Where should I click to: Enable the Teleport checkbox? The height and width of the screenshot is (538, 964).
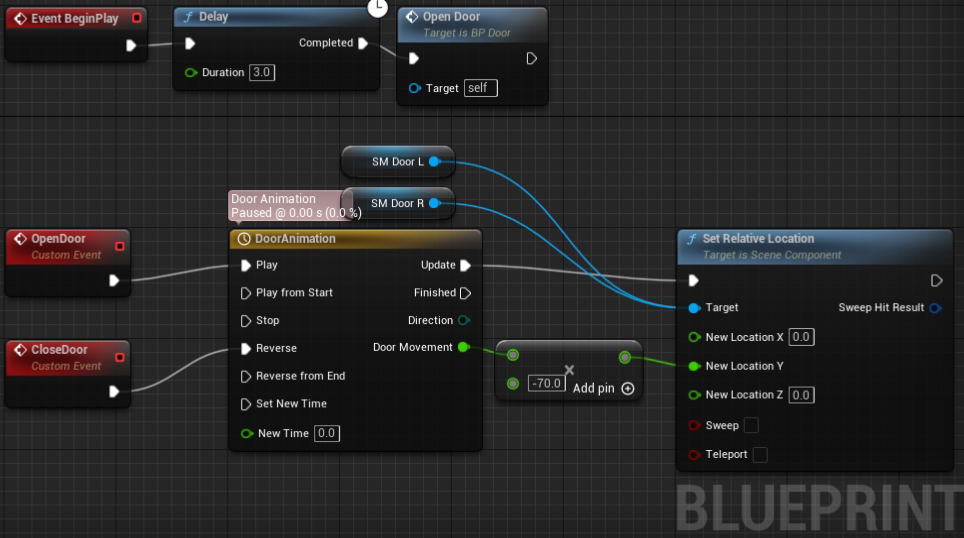click(x=760, y=454)
